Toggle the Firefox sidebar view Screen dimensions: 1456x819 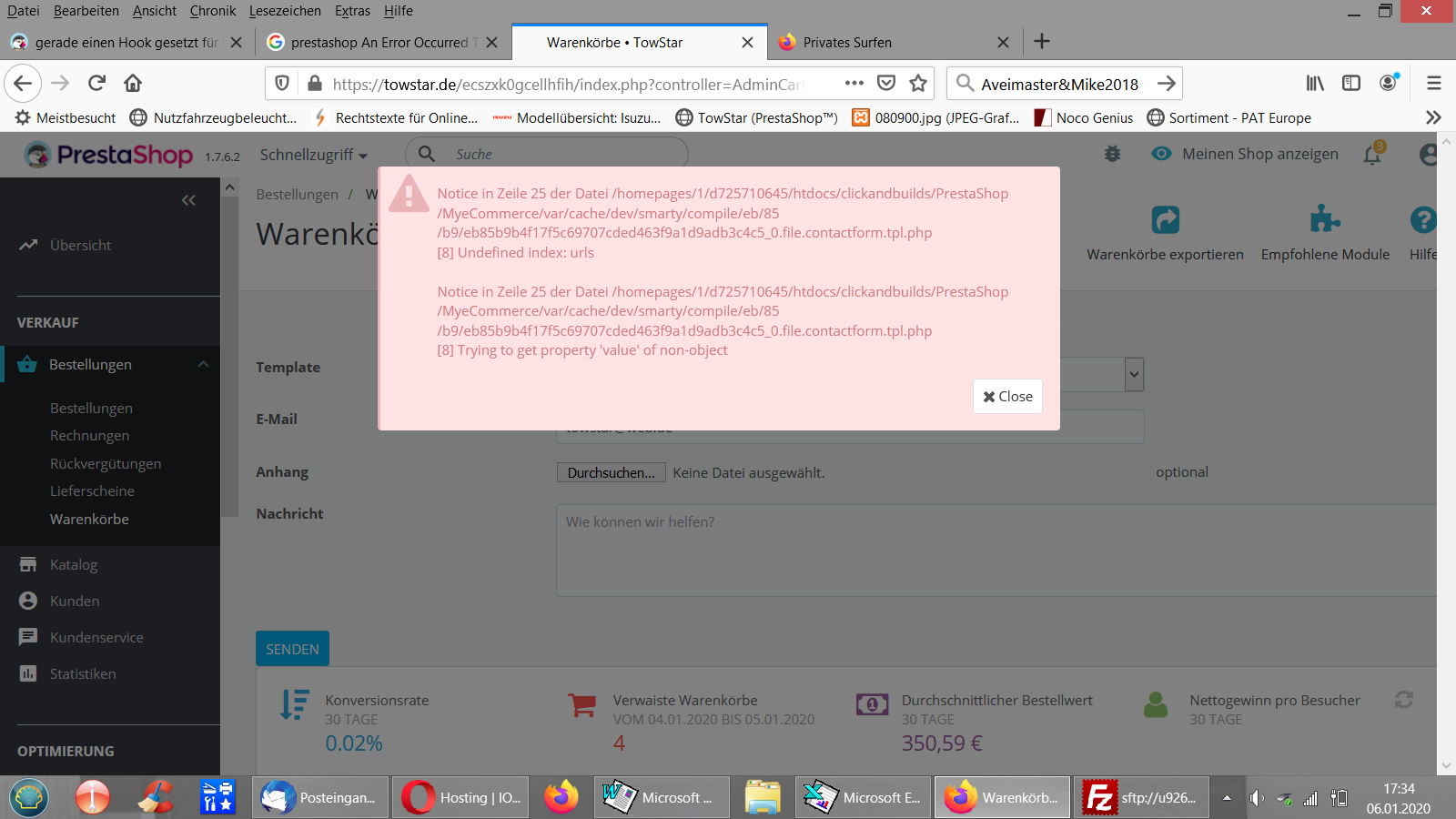[x=1351, y=84]
